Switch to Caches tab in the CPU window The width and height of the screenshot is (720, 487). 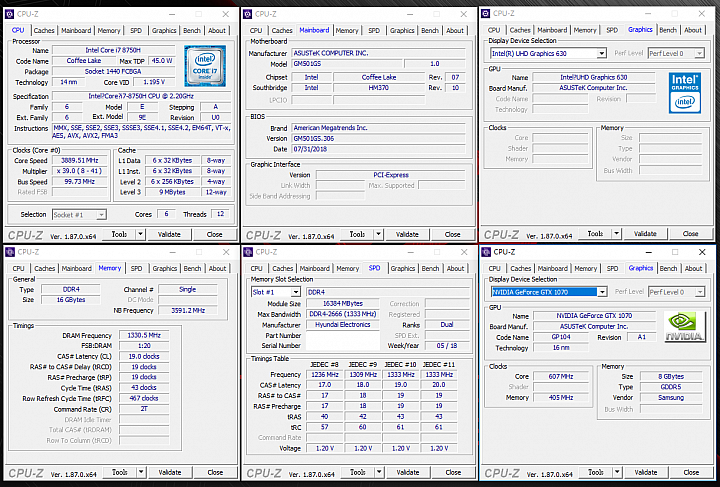(44, 31)
